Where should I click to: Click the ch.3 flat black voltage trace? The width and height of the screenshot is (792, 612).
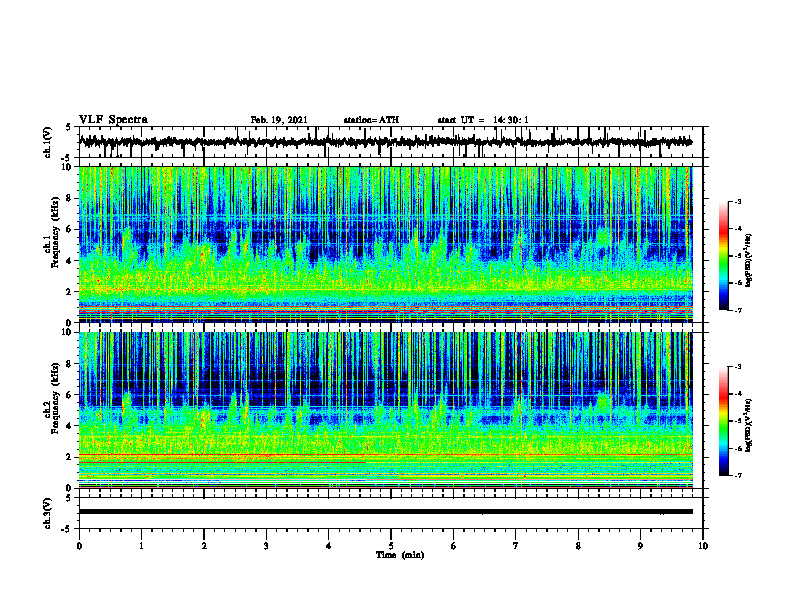[385, 512]
